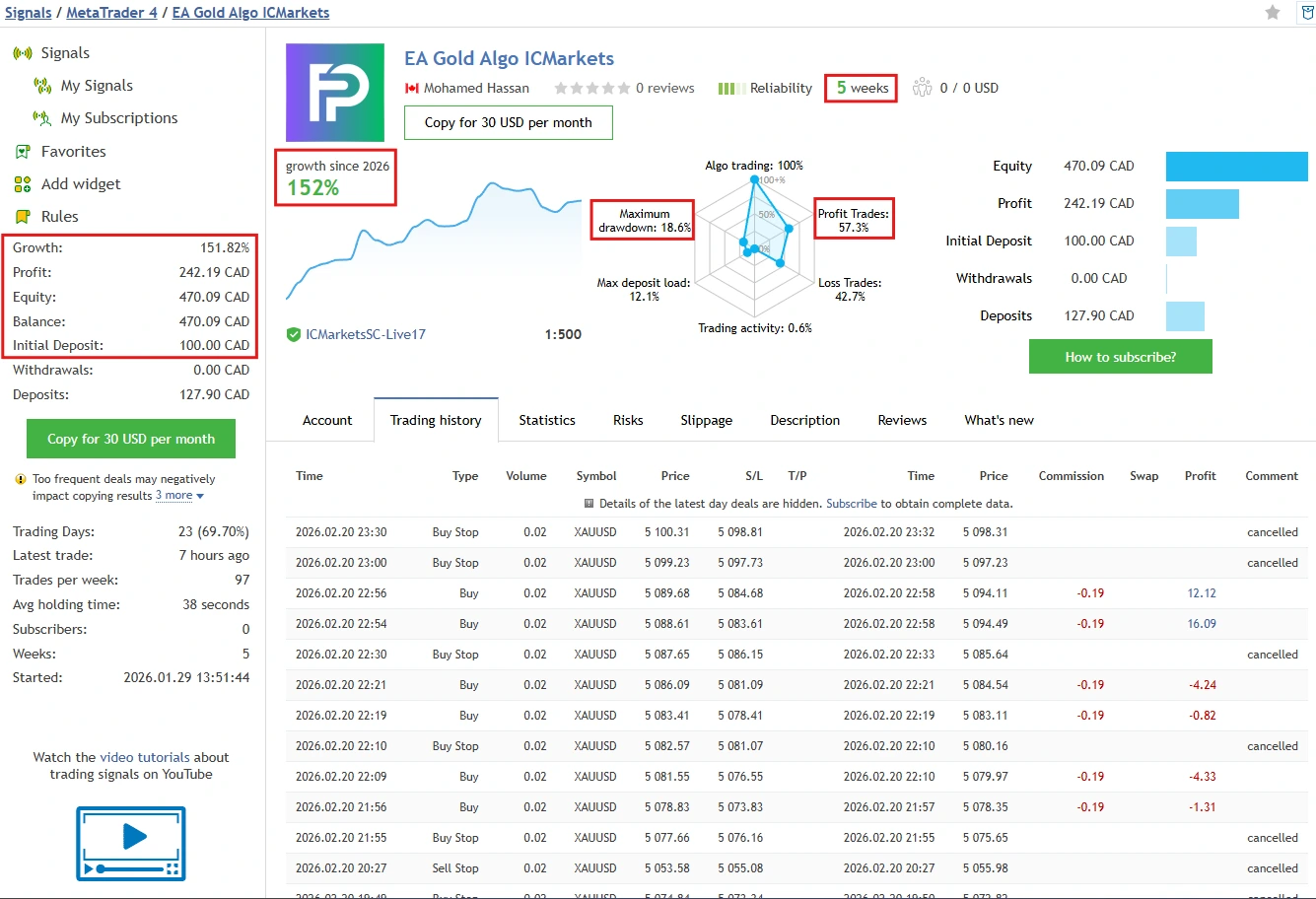Click the Equity blue bar in chart

point(1236,167)
